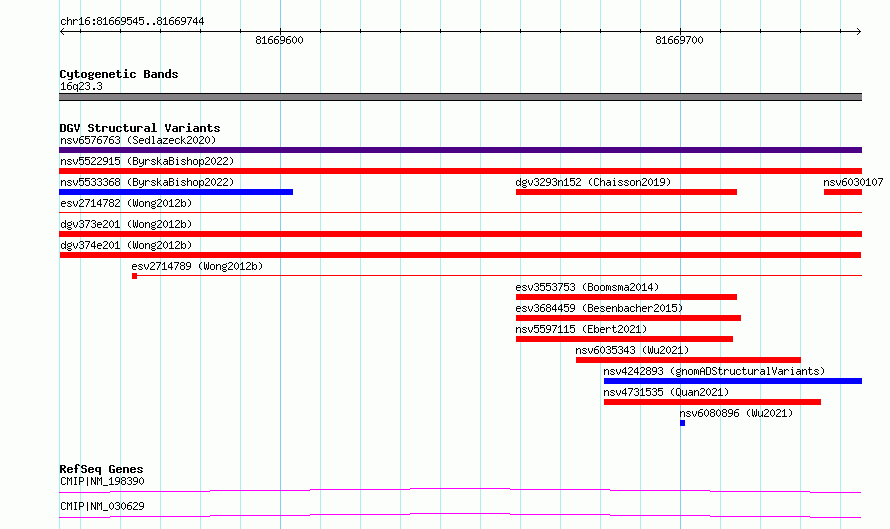Select the red esv3684459 variant bar

(628, 318)
